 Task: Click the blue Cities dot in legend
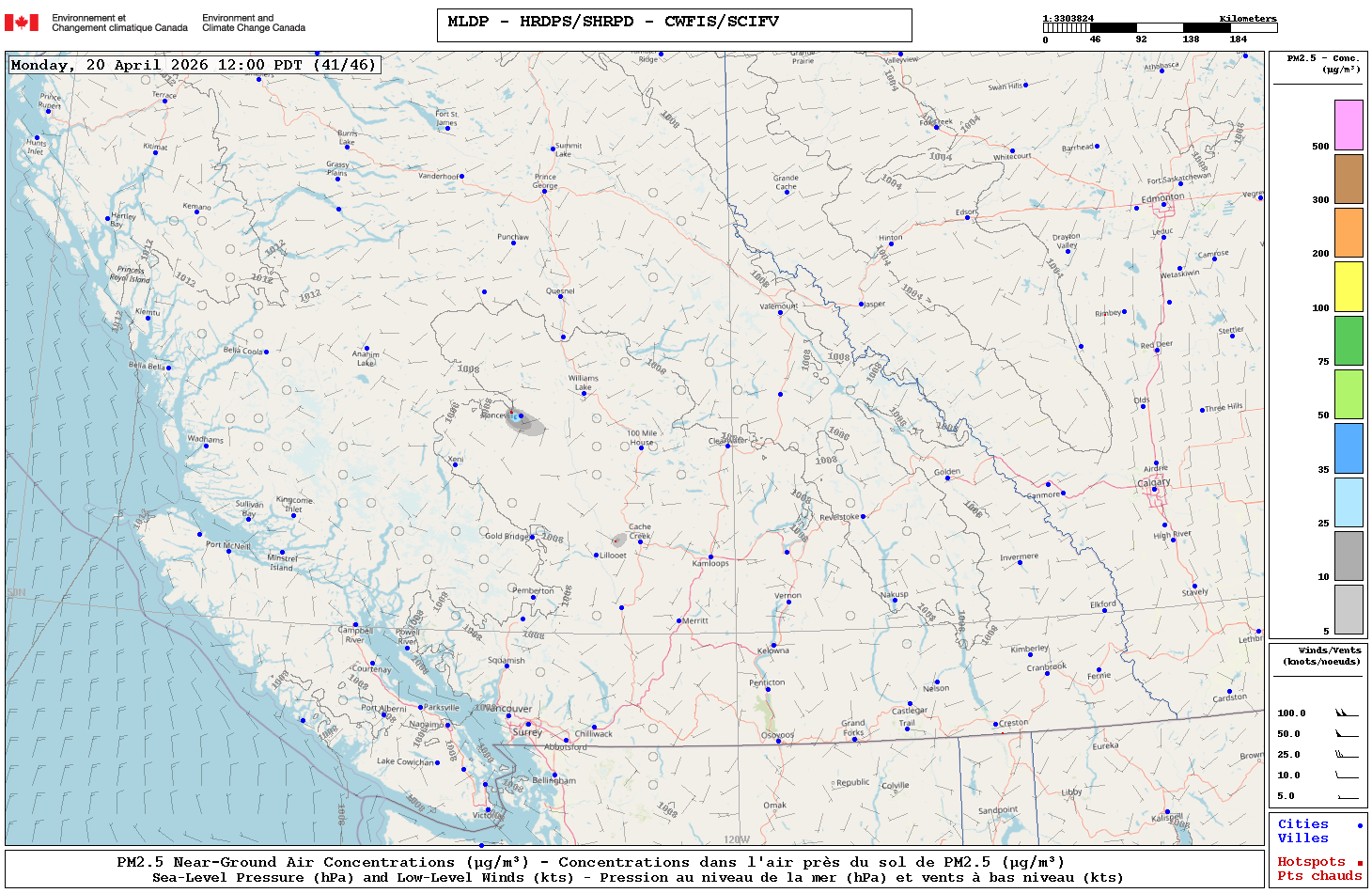1360,825
